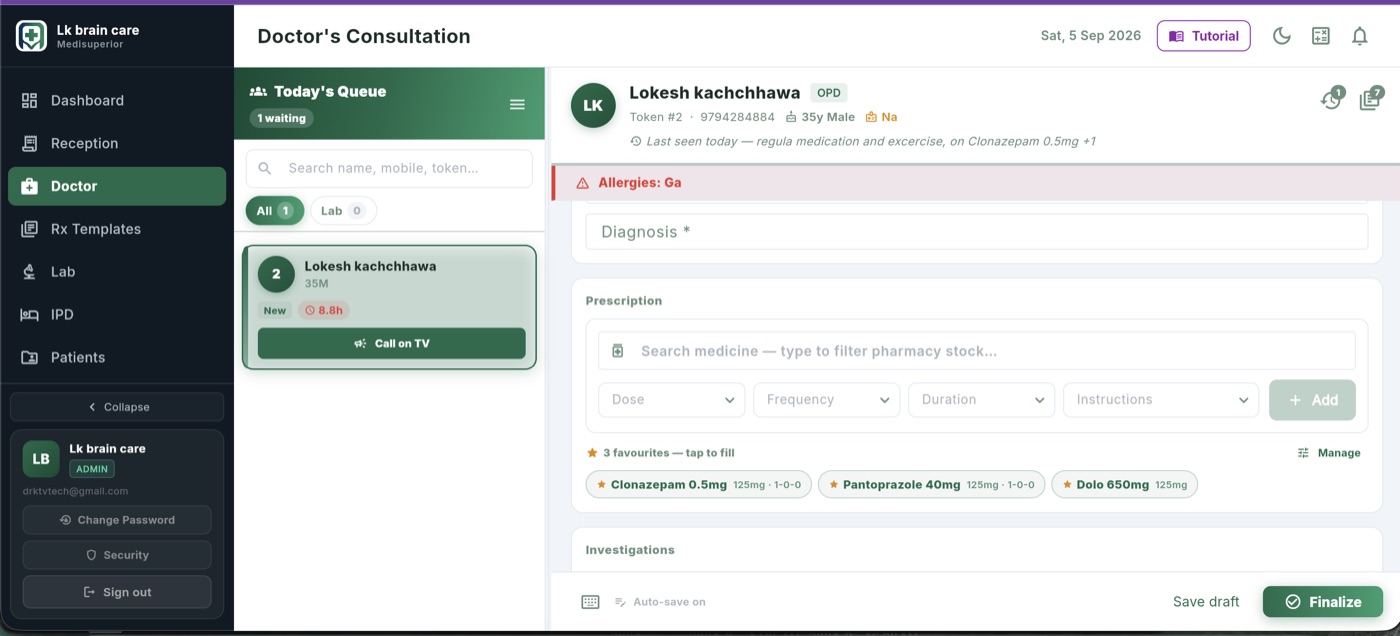
Task: Toggle dark mode moon icon
Action: point(1281,36)
